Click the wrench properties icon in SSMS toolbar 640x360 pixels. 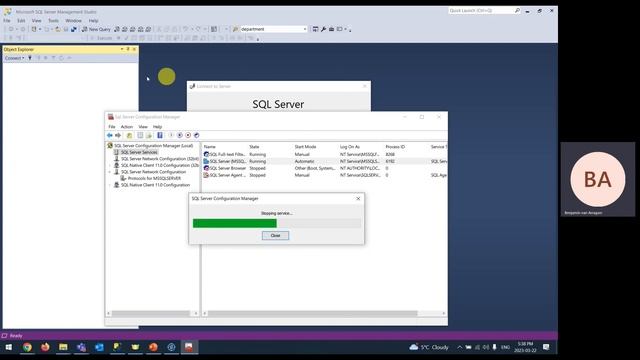[323, 29]
